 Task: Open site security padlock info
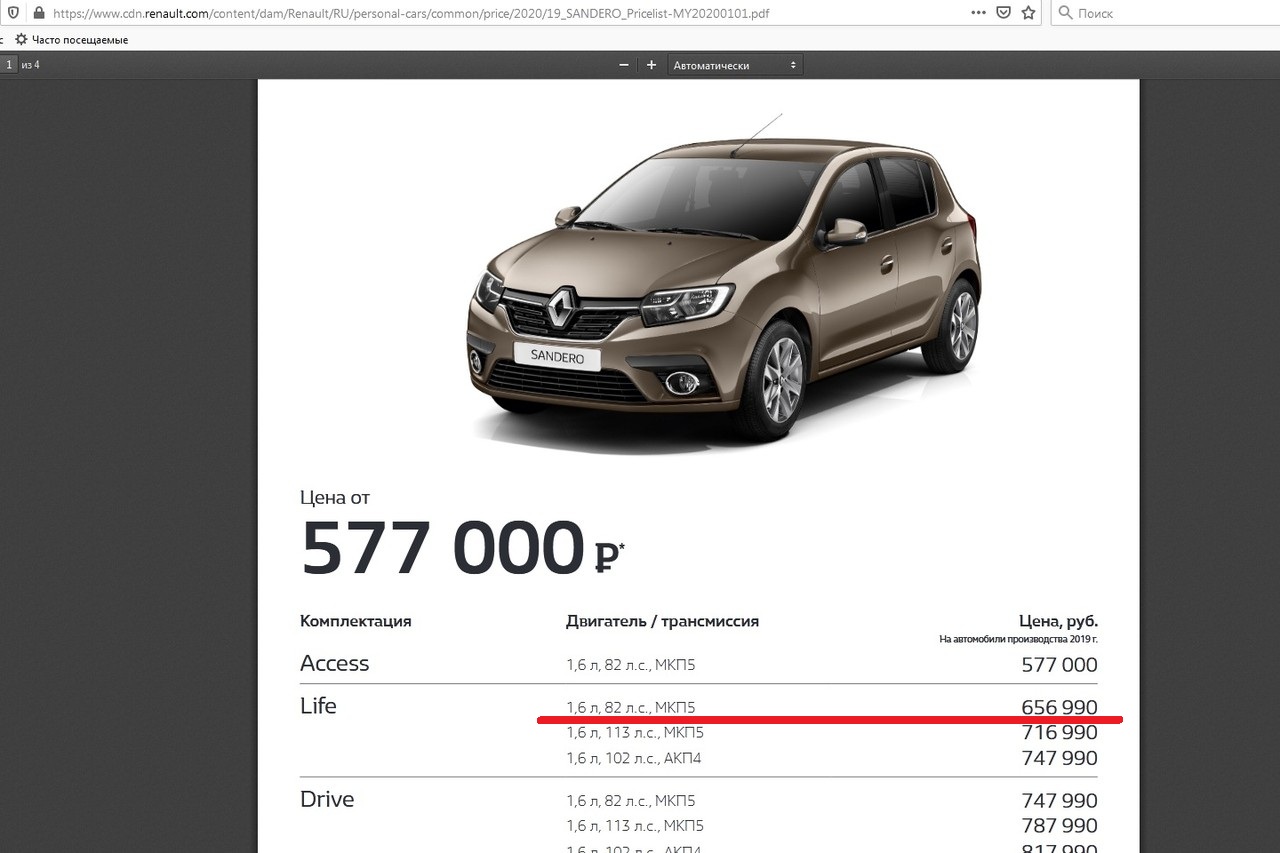pyautogui.click(x=38, y=13)
